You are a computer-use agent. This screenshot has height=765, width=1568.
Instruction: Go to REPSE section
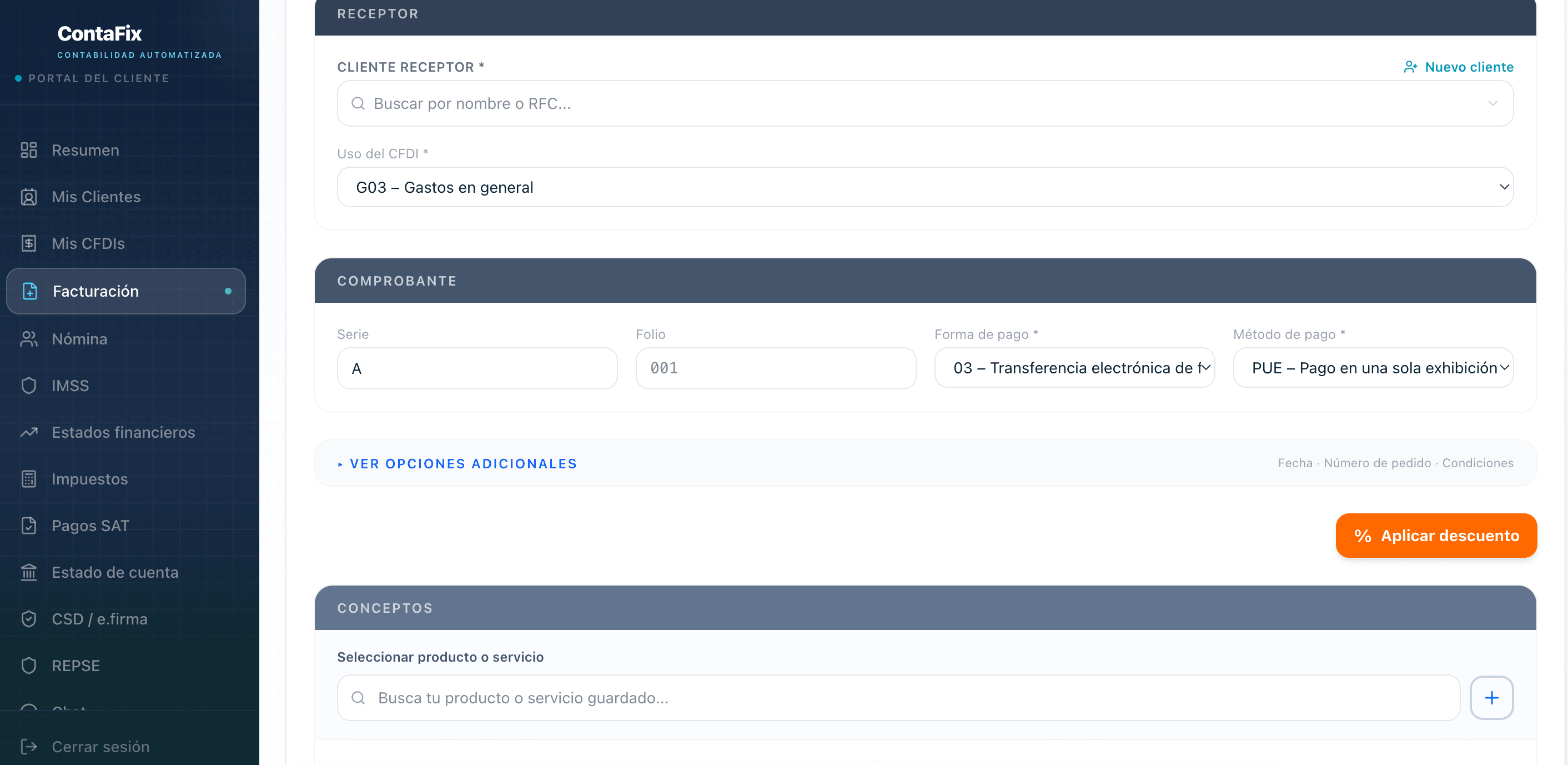click(125, 666)
